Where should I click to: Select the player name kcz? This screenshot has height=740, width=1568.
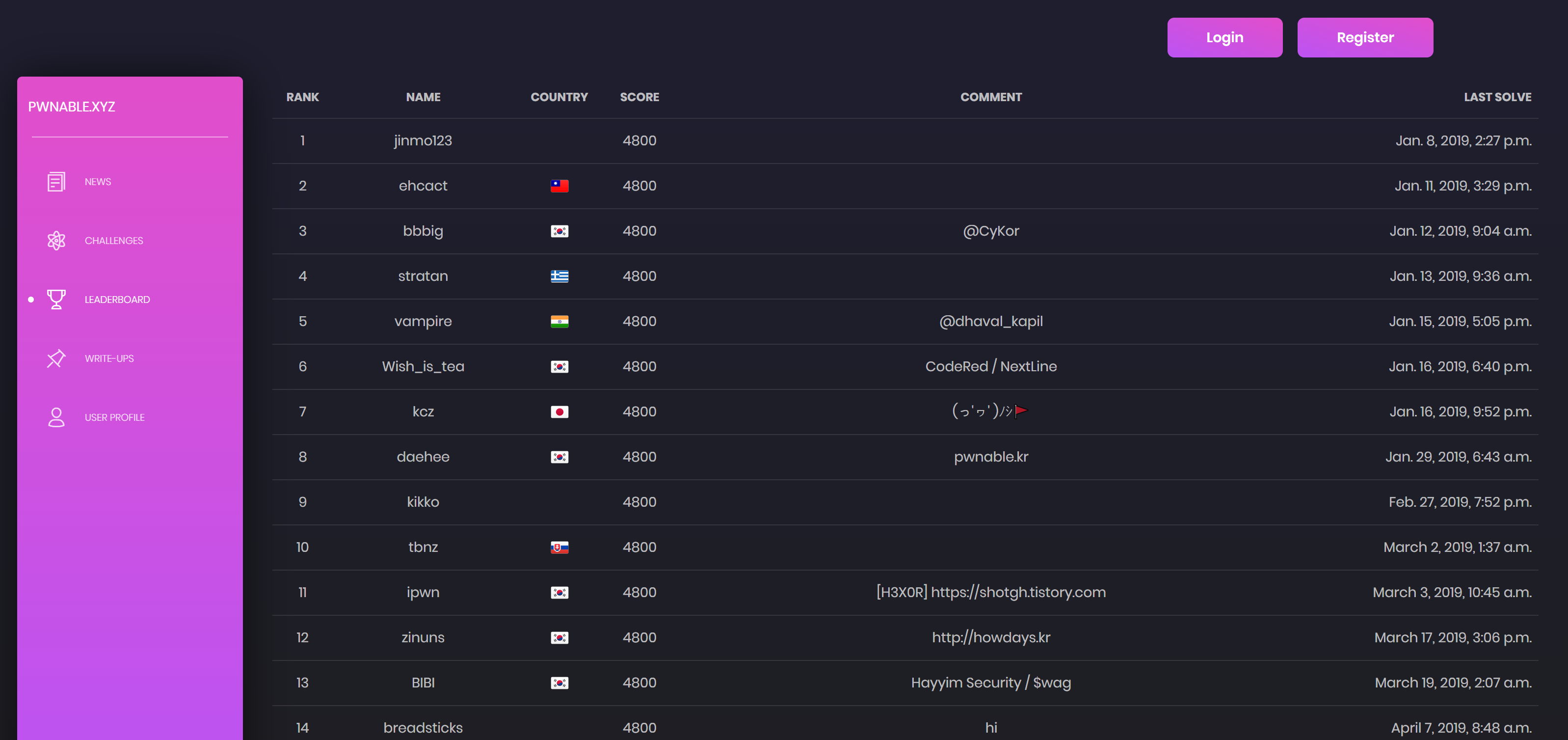pos(423,411)
